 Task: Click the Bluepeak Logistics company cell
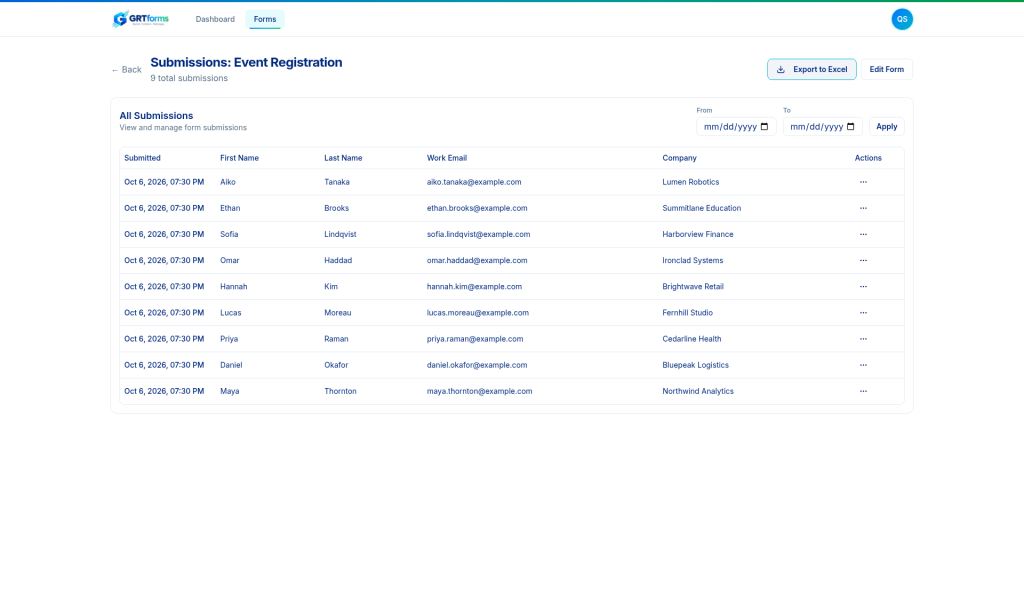point(696,365)
